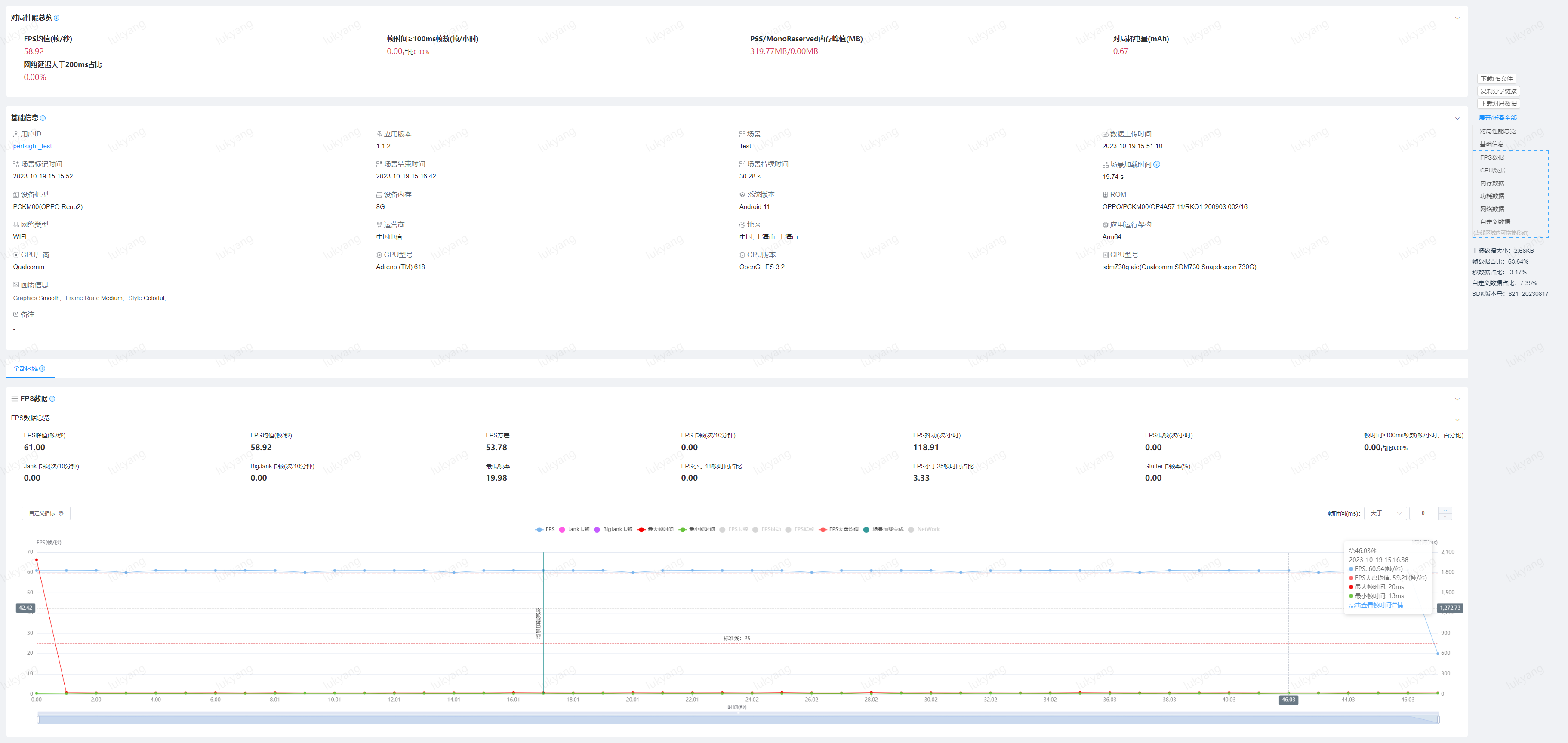The width and height of the screenshot is (1568, 743).
Task: Click 下载PB文件 button
Action: tap(1496, 79)
